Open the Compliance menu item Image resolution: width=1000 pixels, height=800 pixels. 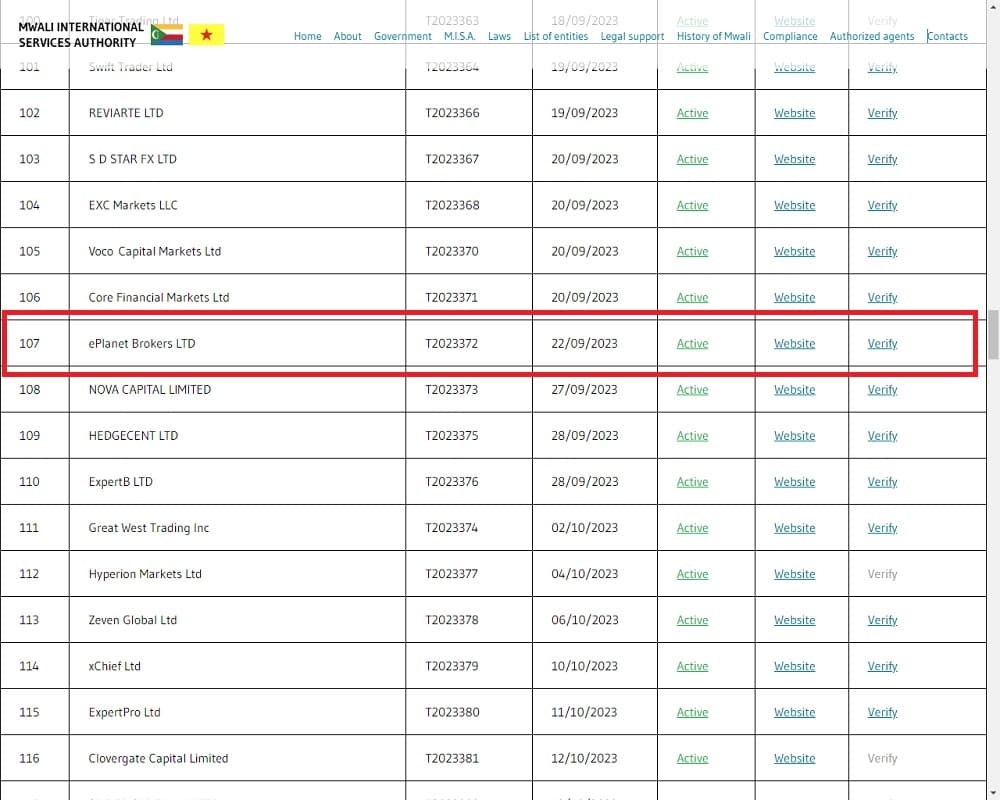(x=790, y=36)
